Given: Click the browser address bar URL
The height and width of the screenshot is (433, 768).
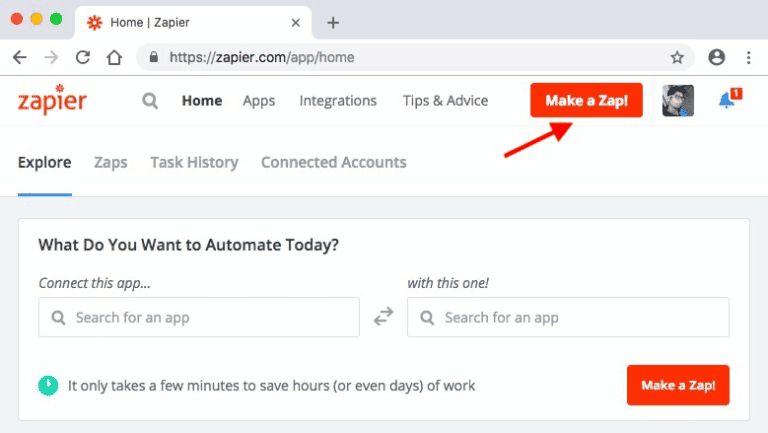Looking at the screenshot, I should (262, 57).
